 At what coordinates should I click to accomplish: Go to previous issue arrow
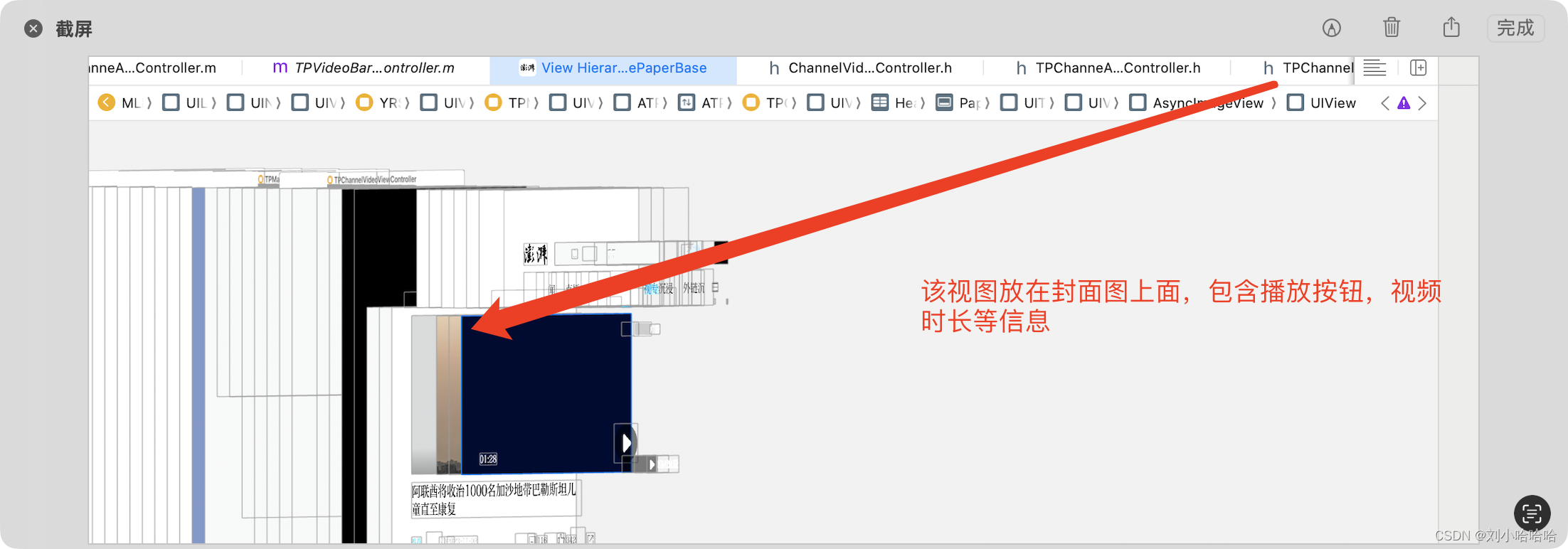[1385, 103]
